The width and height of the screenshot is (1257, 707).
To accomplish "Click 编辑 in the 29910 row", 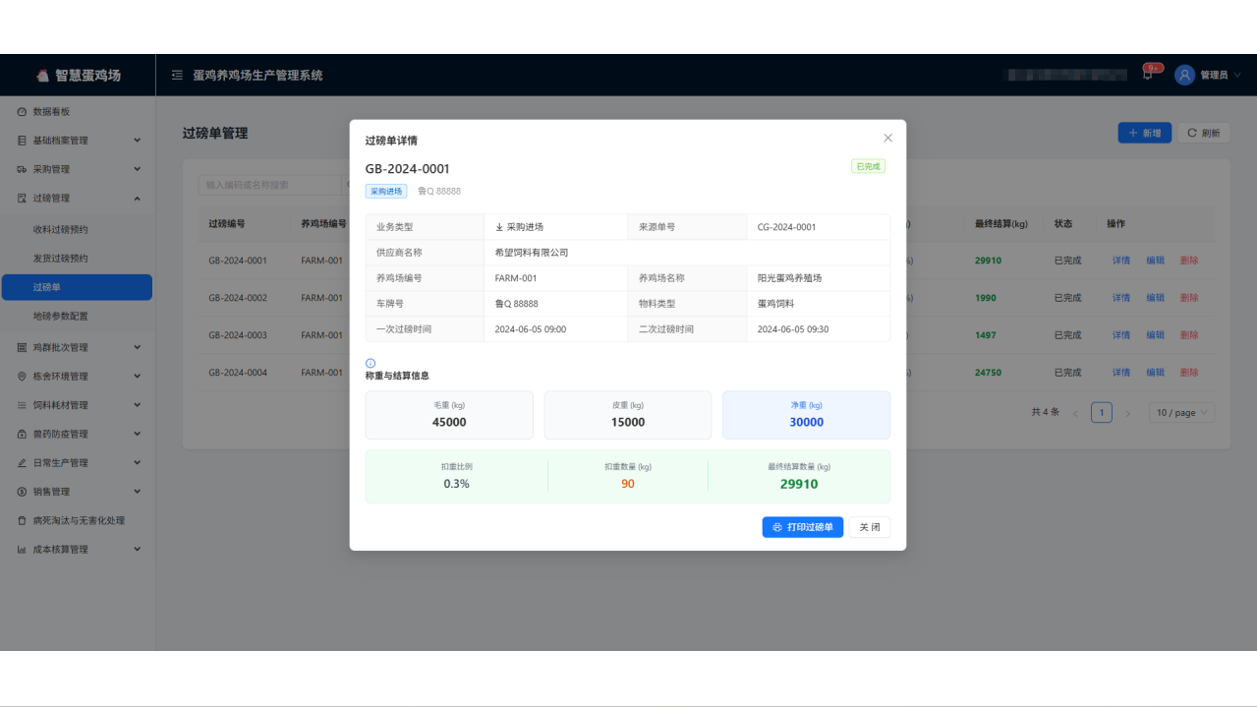I will coord(1155,260).
